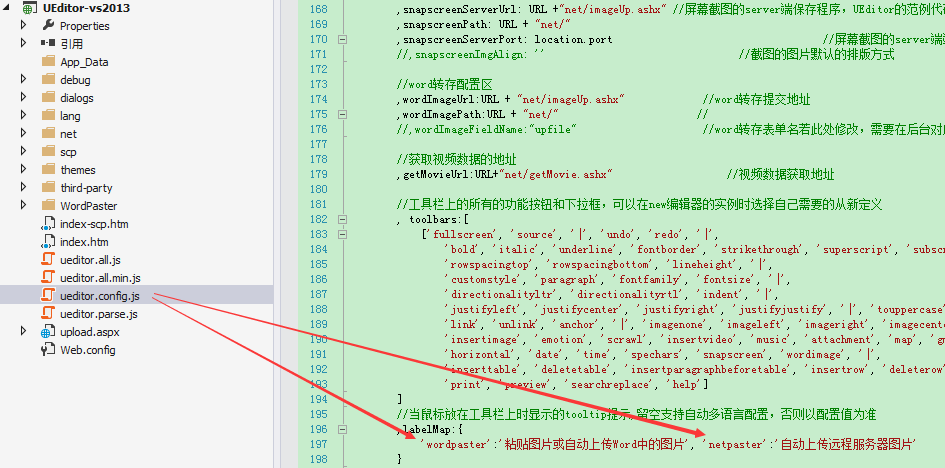The image size is (945, 468).
Task: Collapse labelMap block at line 196
Action: point(342,429)
